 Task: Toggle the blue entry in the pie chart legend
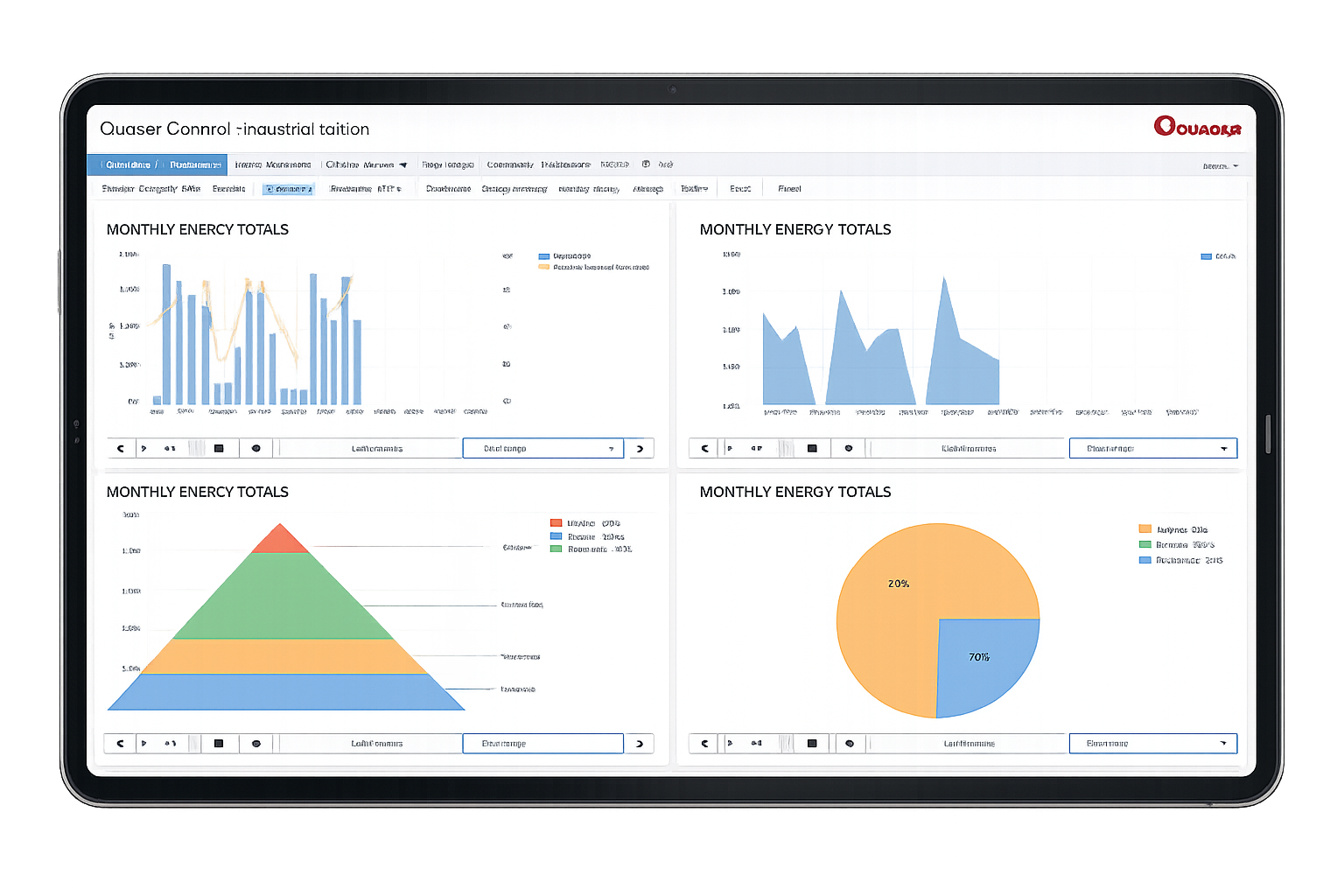[1181, 560]
